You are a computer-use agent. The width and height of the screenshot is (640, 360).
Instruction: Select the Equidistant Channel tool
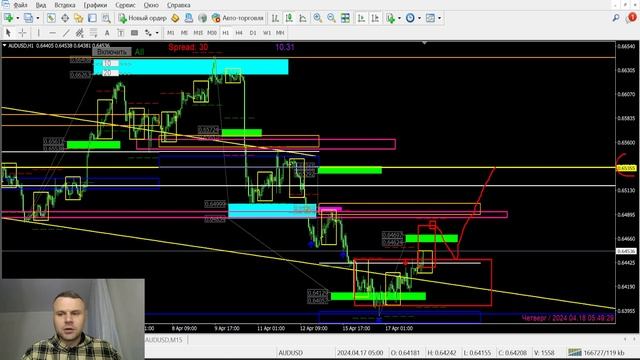[x=80, y=33]
